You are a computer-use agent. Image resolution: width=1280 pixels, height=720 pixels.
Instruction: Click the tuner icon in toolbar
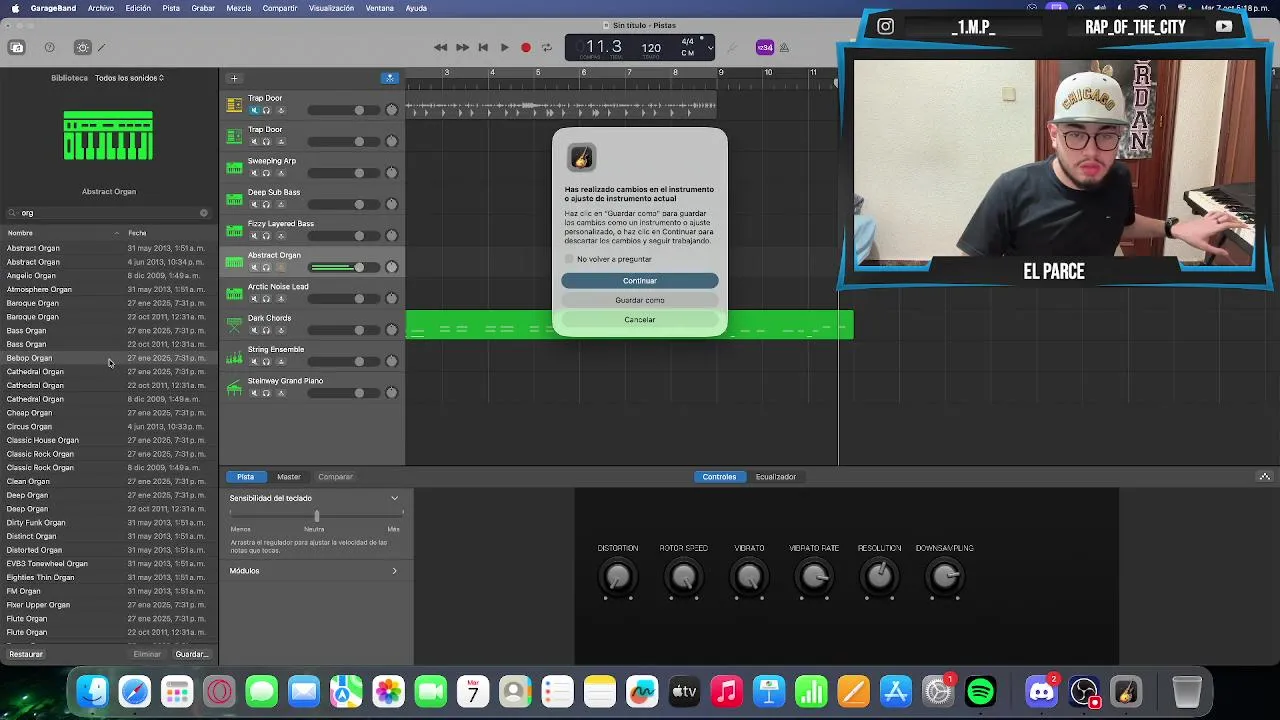click(733, 47)
